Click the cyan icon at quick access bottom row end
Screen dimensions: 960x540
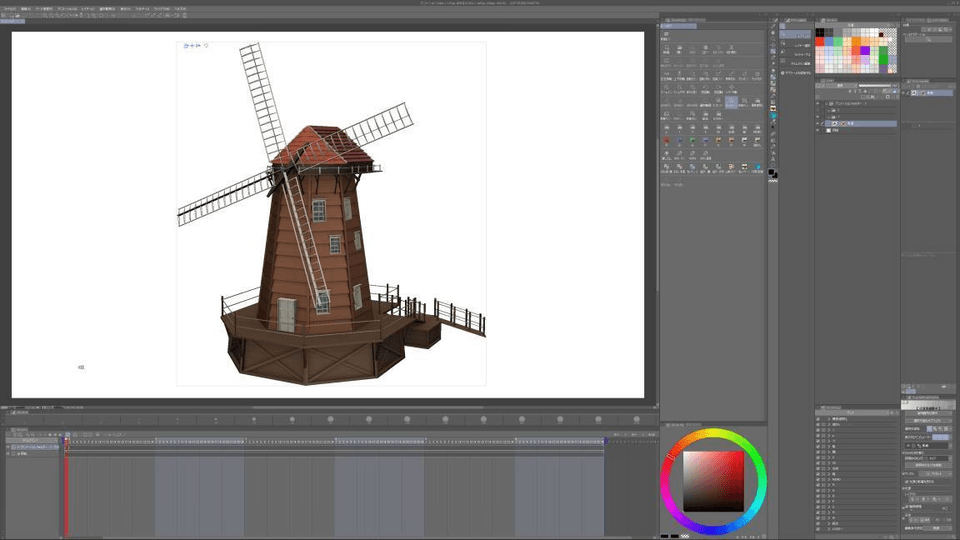point(757,167)
